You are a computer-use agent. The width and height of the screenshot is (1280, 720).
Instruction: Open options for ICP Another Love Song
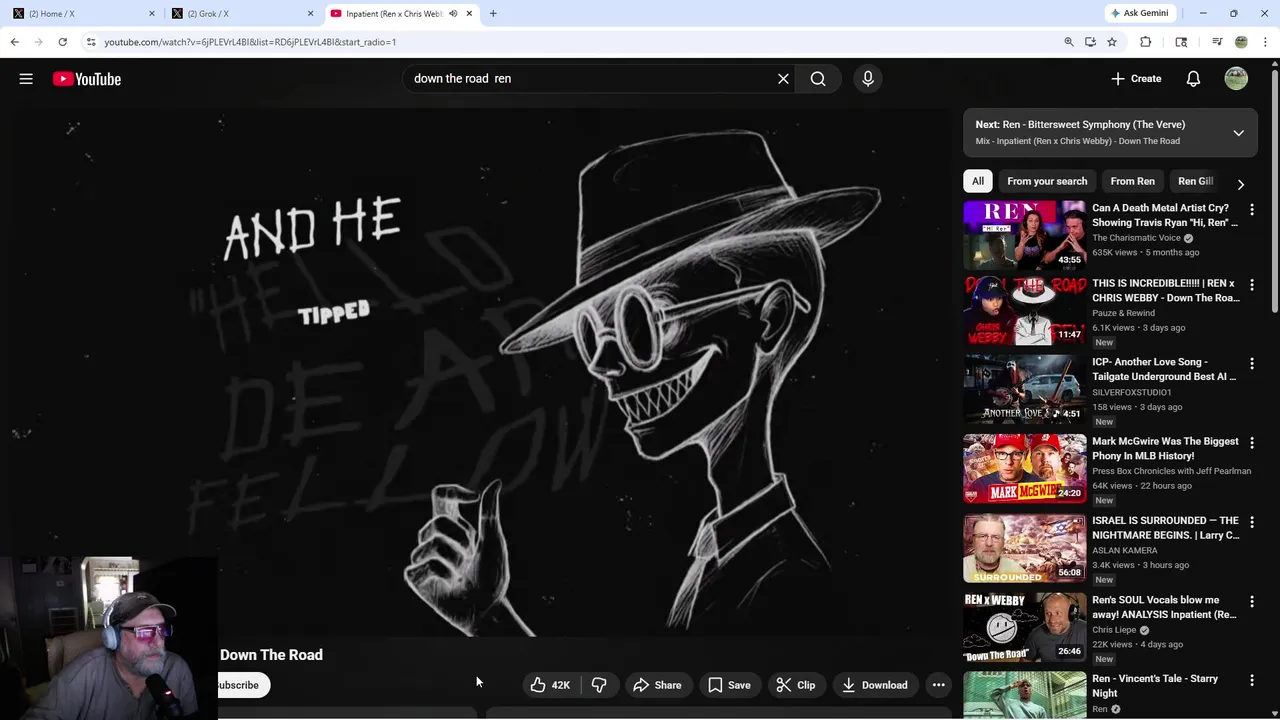click(1251, 364)
